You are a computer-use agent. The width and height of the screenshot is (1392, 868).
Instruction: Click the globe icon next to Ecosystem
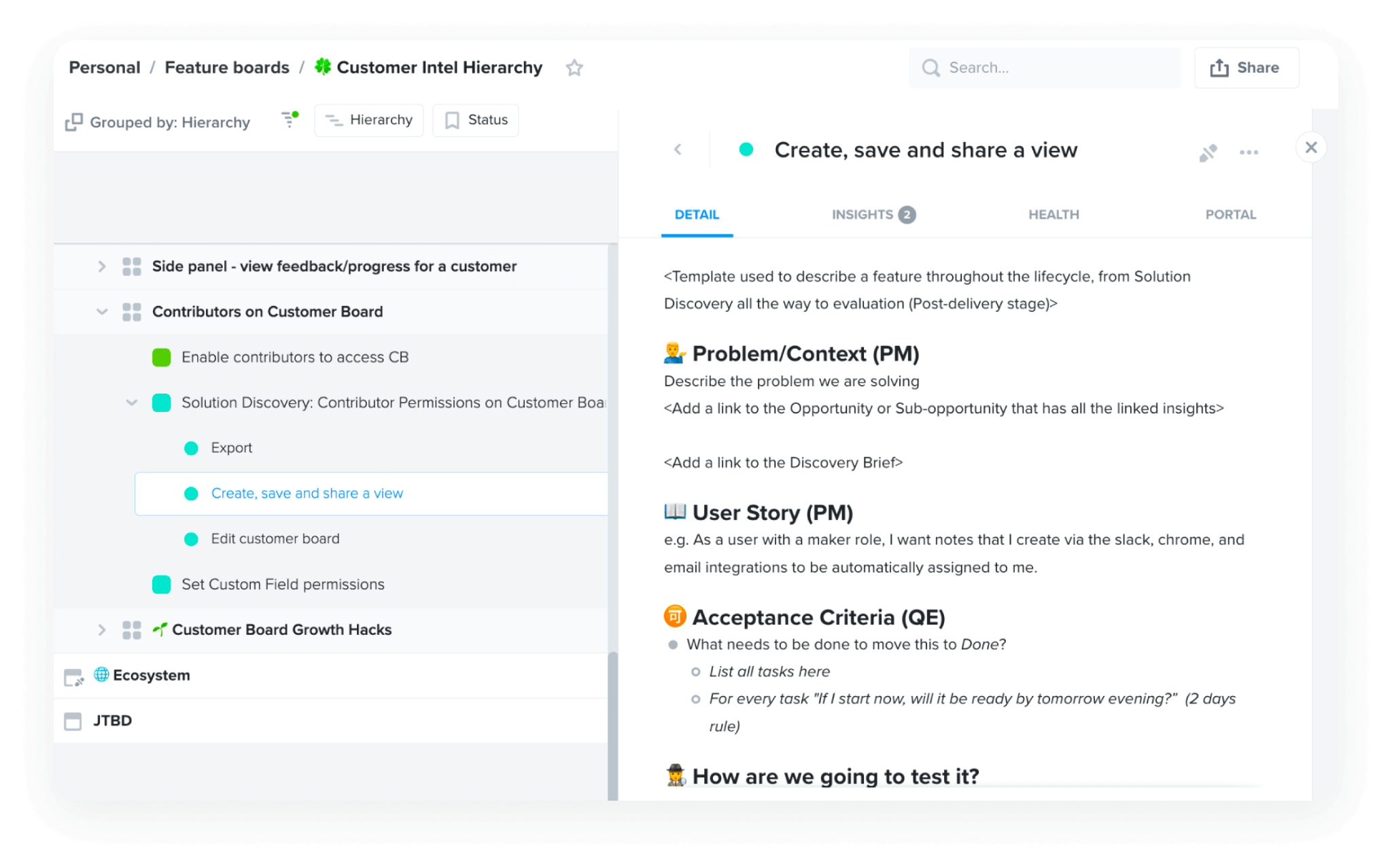102,675
